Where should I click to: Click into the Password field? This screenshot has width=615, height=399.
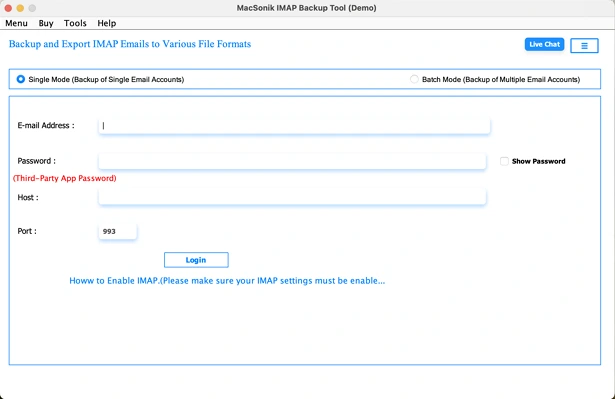tap(292, 161)
